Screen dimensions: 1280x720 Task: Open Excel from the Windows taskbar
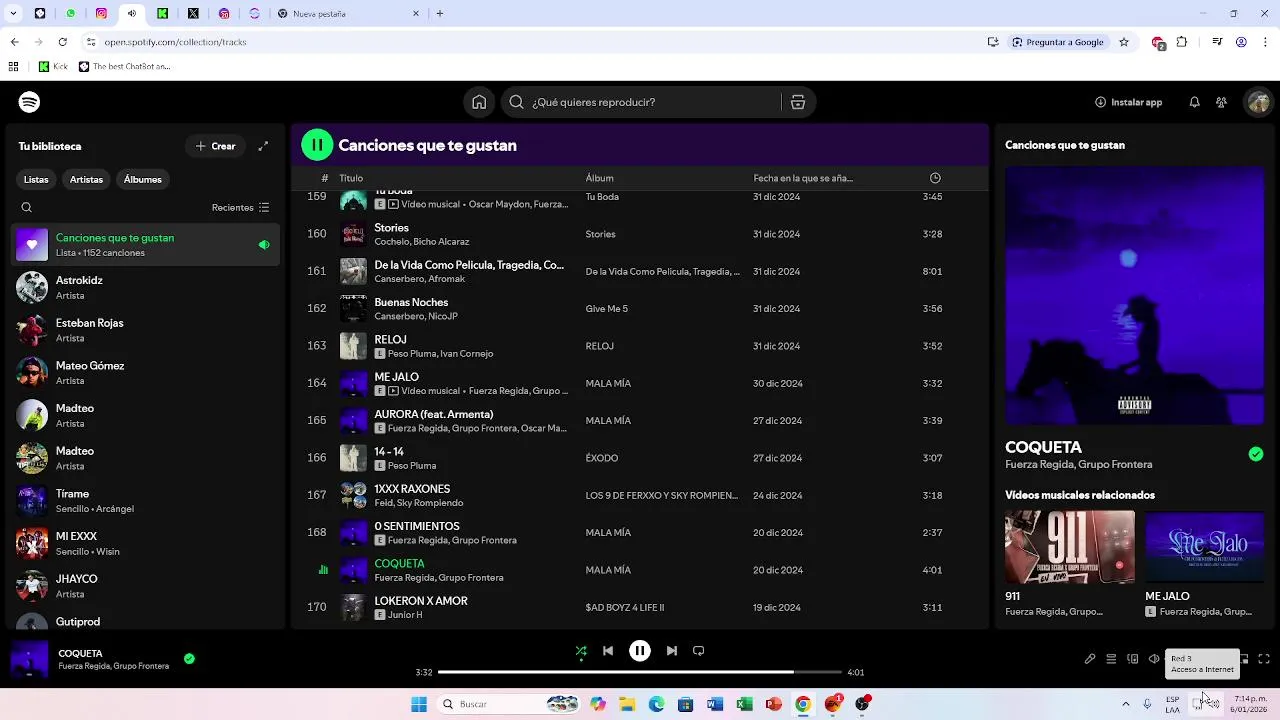tap(744, 704)
